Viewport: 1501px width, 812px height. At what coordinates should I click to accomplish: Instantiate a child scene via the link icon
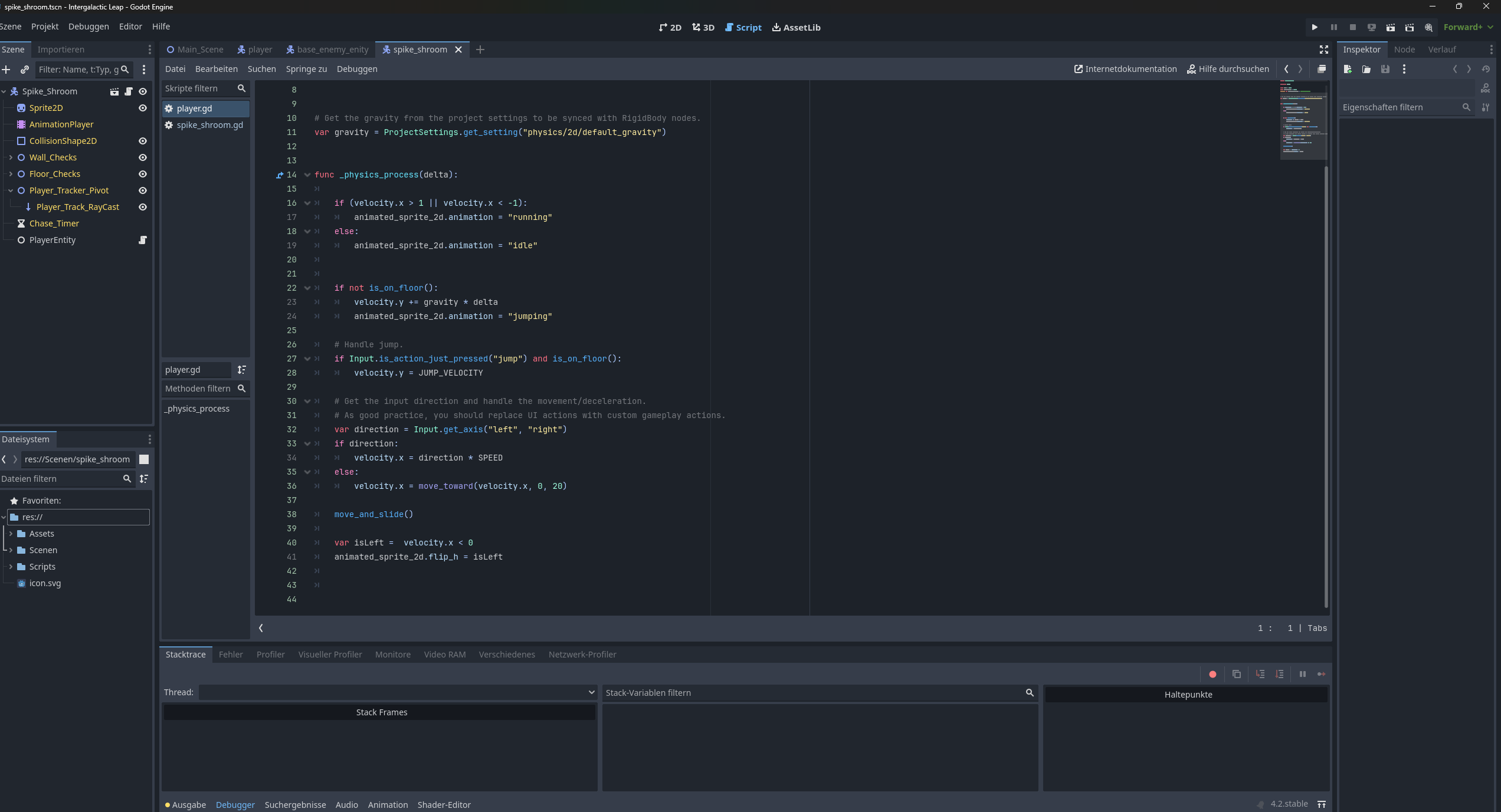point(24,70)
